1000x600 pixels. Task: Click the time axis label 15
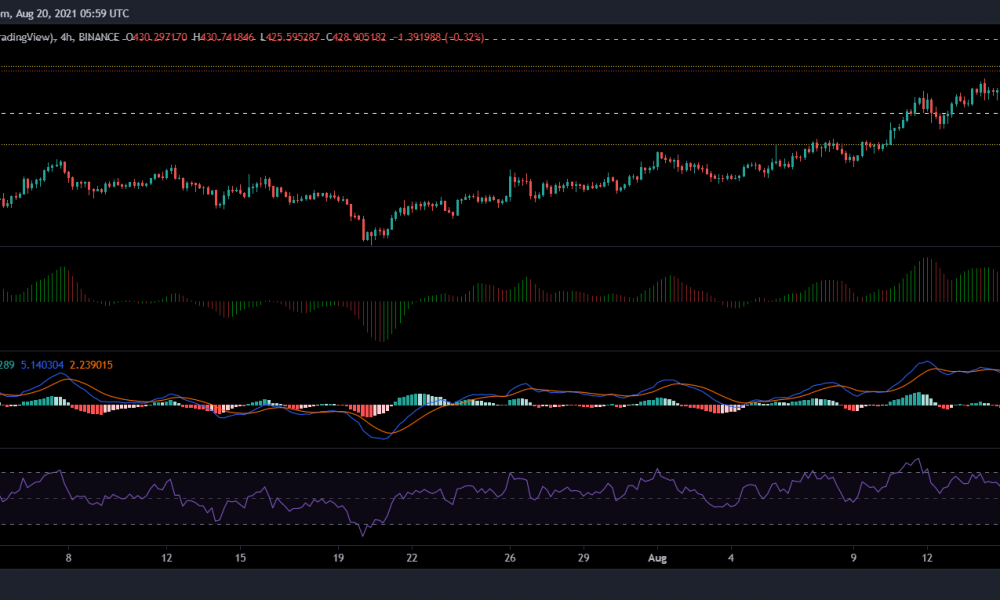click(240, 558)
